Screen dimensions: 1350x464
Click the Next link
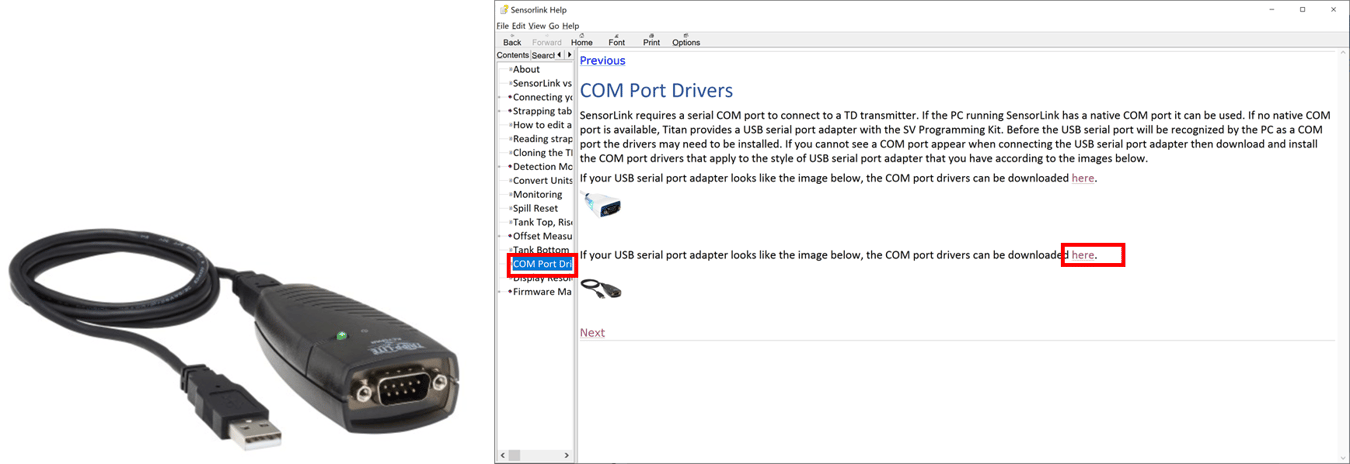pos(592,333)
